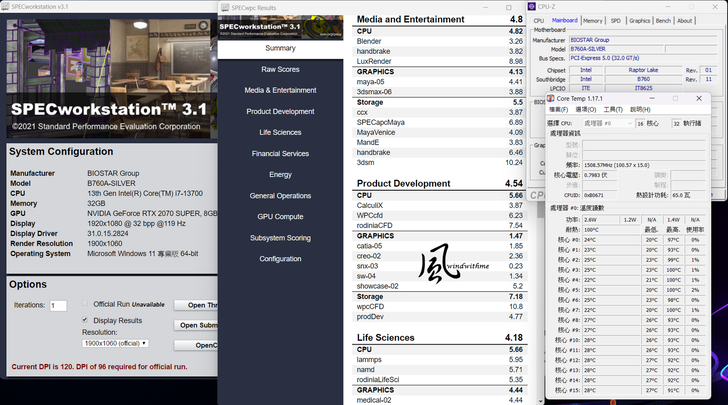The width and height of the screenshot is (728, 405).
Task: Click the Blender score row
Action: coord(439,41)
